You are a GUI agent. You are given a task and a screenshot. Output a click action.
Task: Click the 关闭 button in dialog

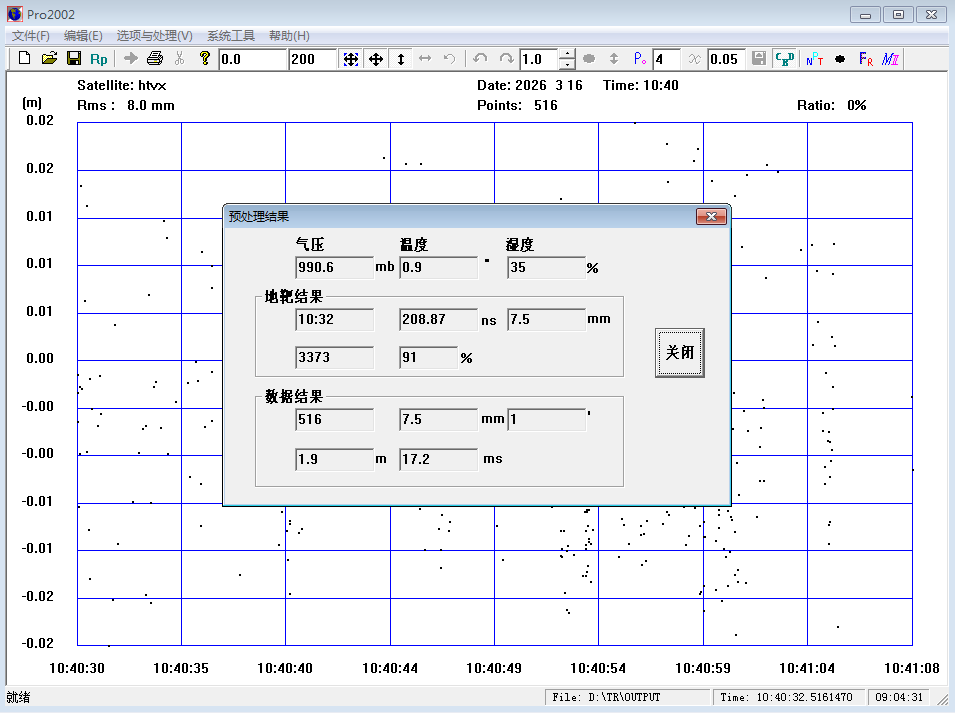click(x=680, y=353)
